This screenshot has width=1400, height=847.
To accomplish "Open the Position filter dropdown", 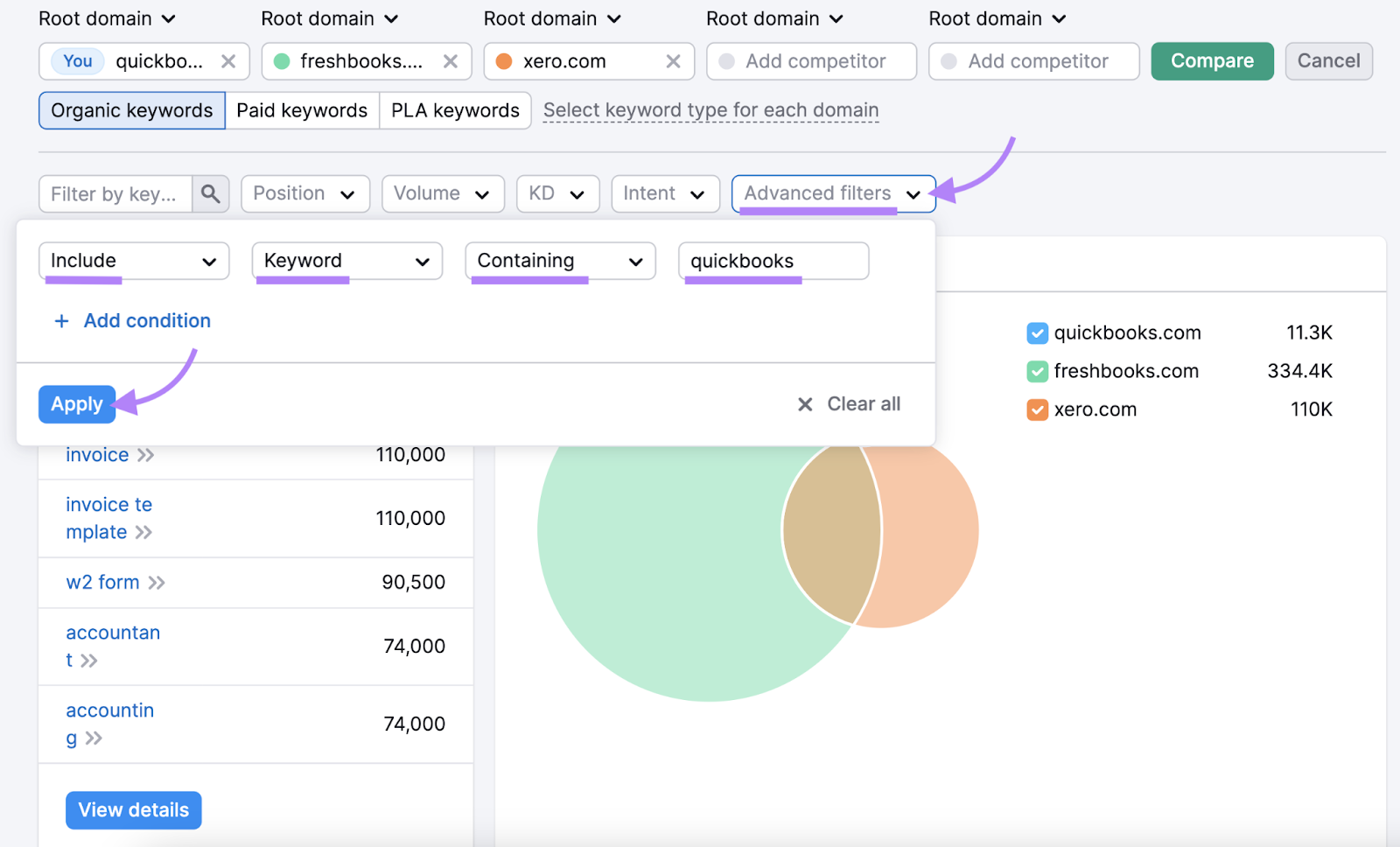I will (304, 193).
